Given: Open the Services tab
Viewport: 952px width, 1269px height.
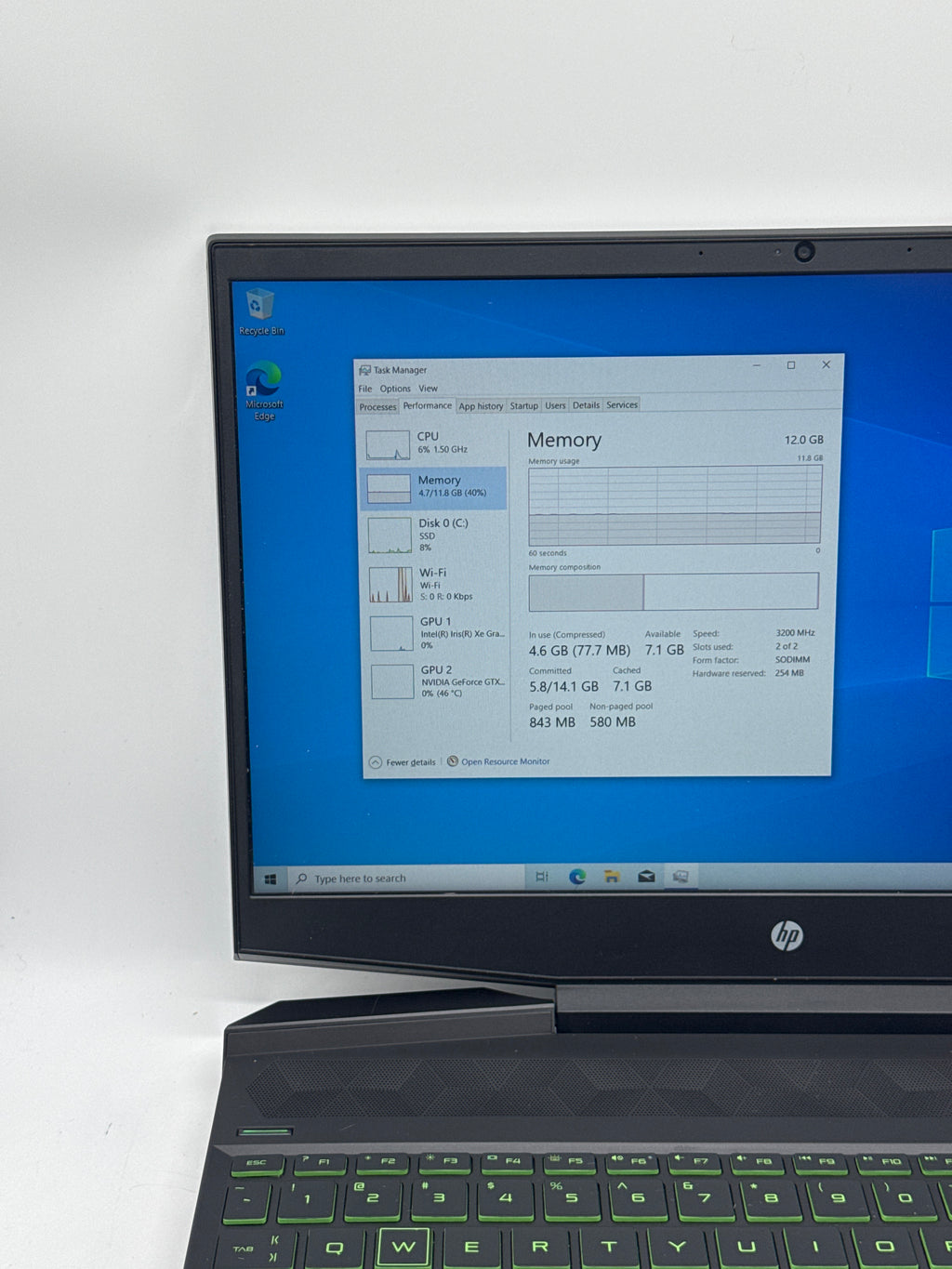Looking at the screenshot, I should (622, 404).
